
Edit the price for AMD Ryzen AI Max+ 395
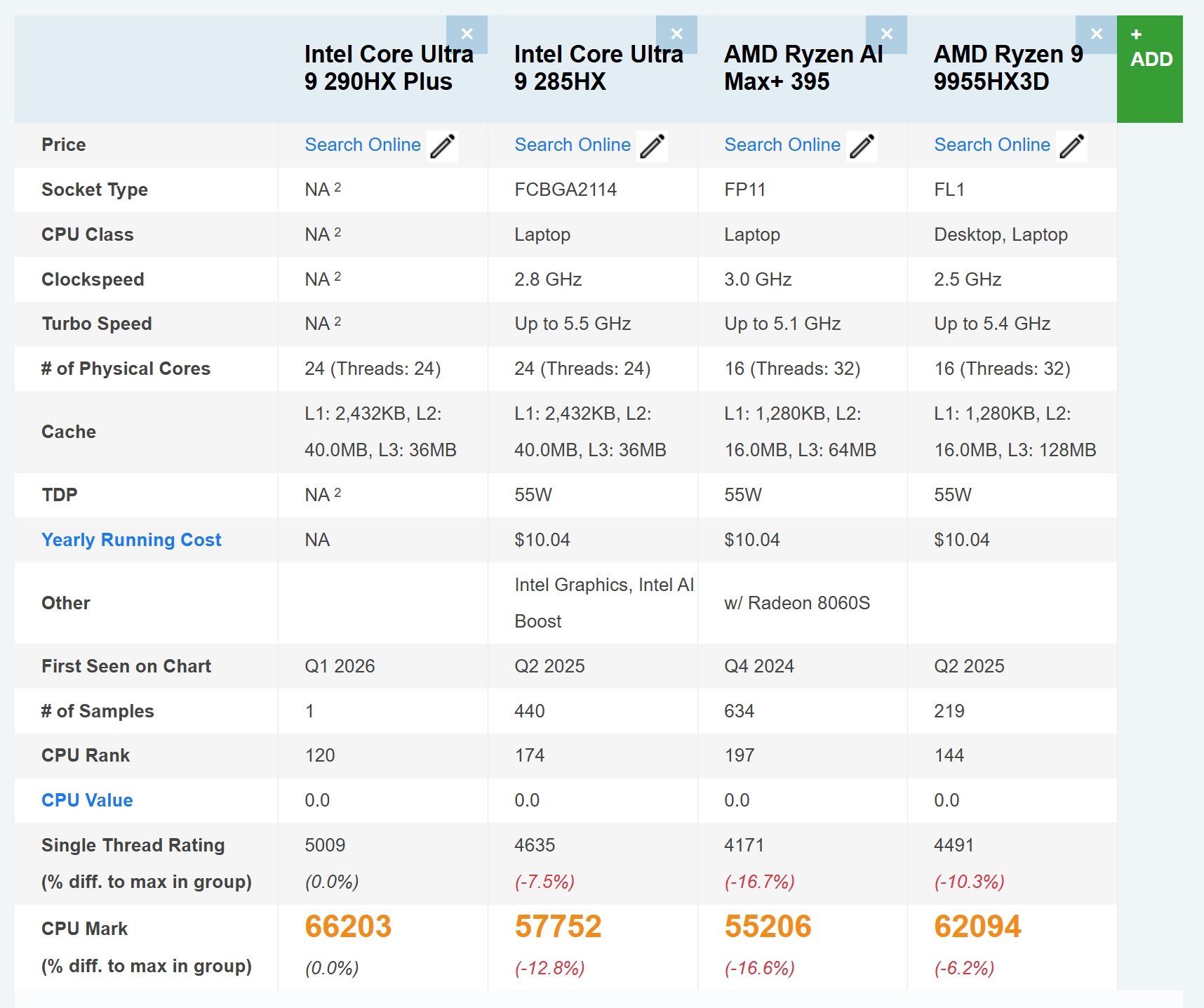tap(862, 145)
